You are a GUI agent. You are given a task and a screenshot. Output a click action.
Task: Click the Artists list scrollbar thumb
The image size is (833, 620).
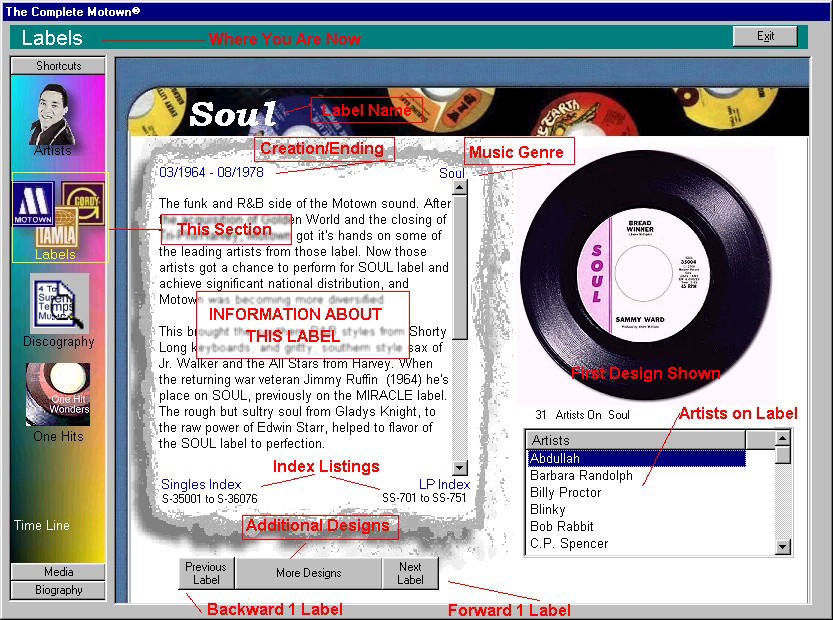pyautogui.click(x=783, y=455)
